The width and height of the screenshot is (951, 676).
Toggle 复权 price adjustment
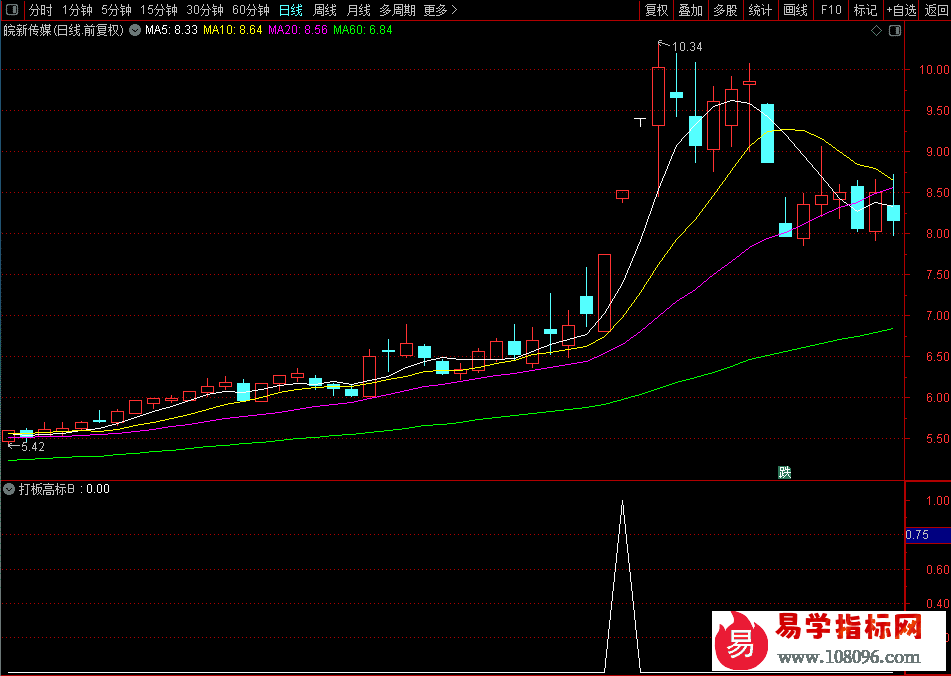point(656,10)
